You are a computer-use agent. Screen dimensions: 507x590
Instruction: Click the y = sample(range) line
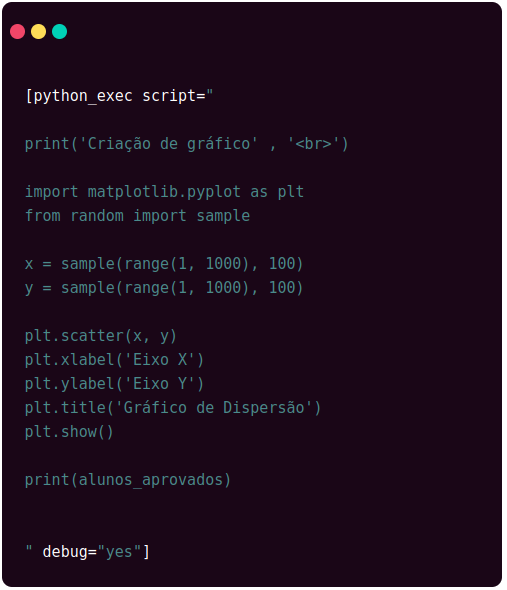pyautogui.click(x=164, y=288)
